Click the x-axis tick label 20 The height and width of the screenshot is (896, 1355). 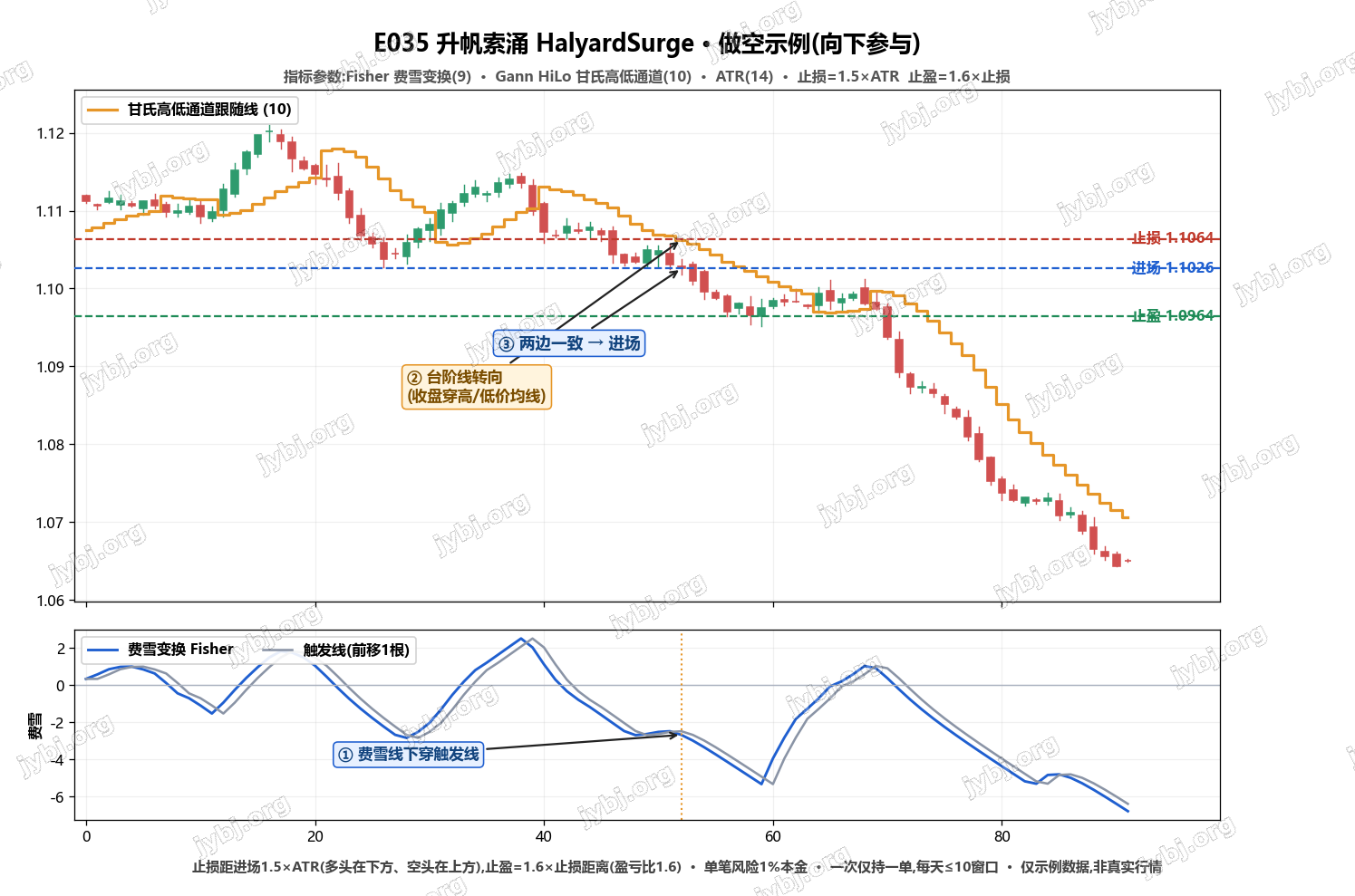(x=315, y=836)
